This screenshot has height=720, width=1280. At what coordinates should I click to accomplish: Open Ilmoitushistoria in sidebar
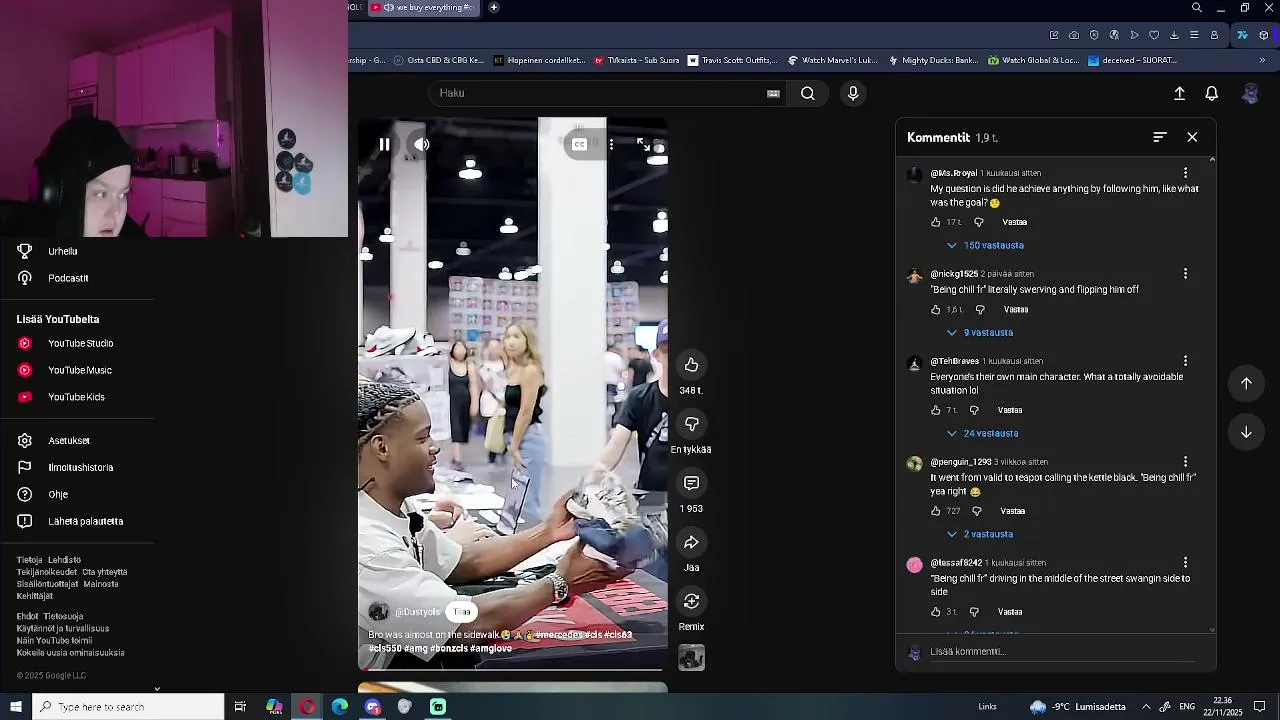click(78, 467)
